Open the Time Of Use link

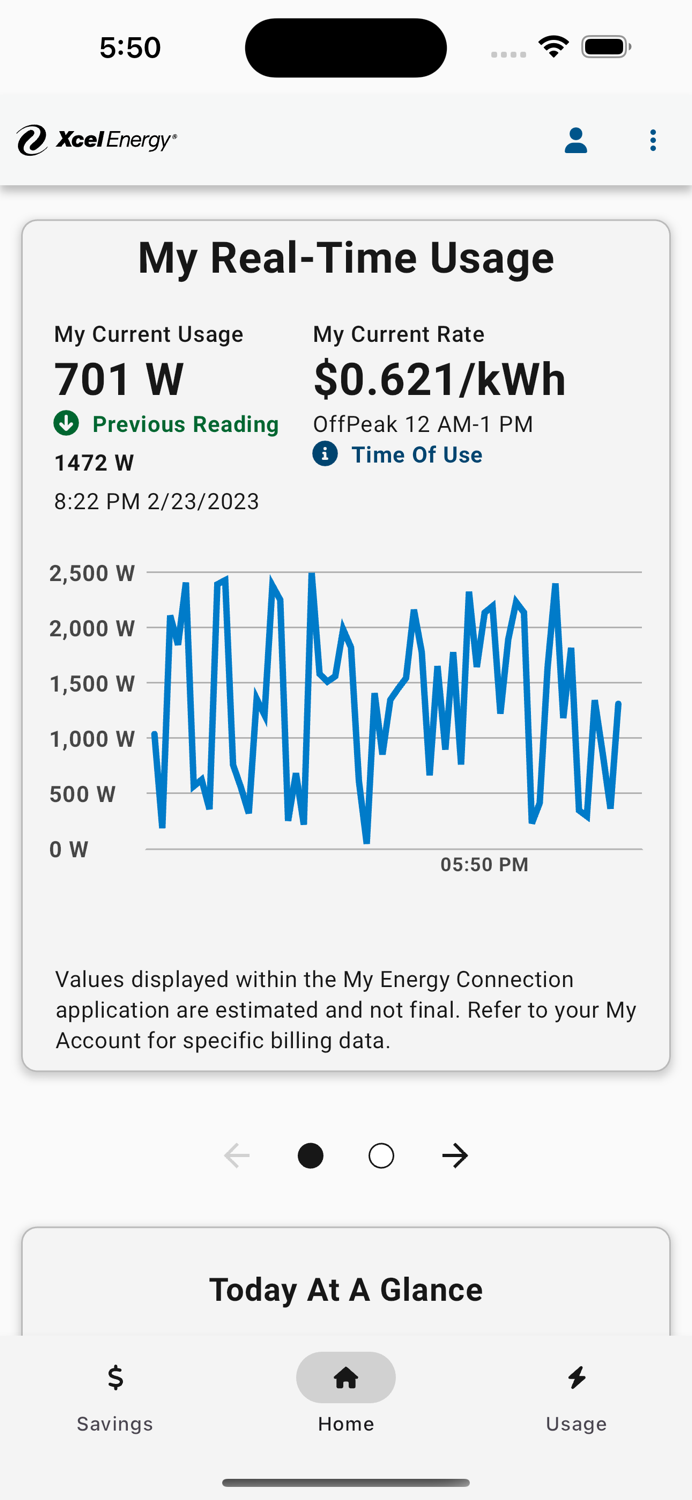click(417, 454)
